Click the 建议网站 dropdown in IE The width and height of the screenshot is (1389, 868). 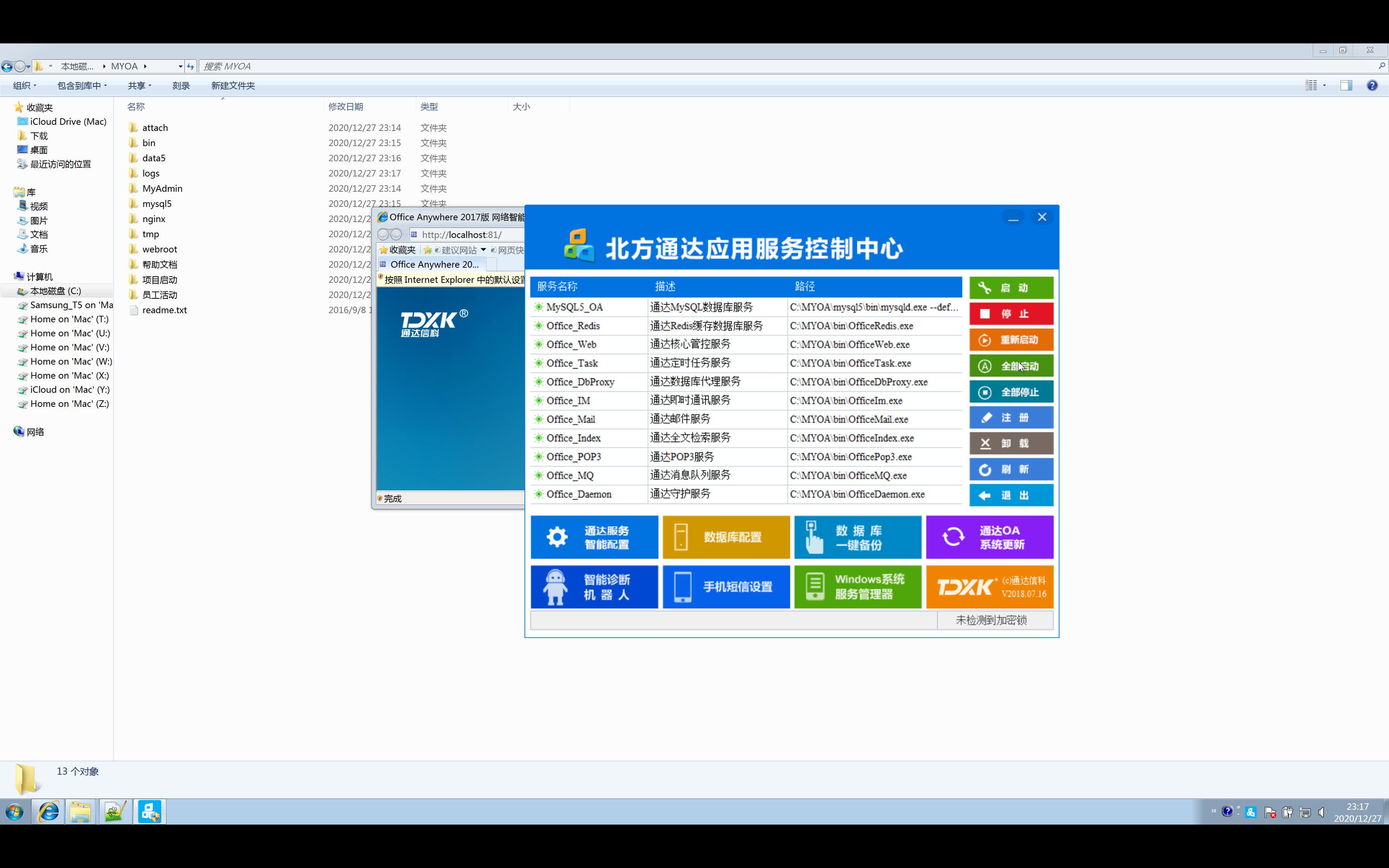[483, 250]
